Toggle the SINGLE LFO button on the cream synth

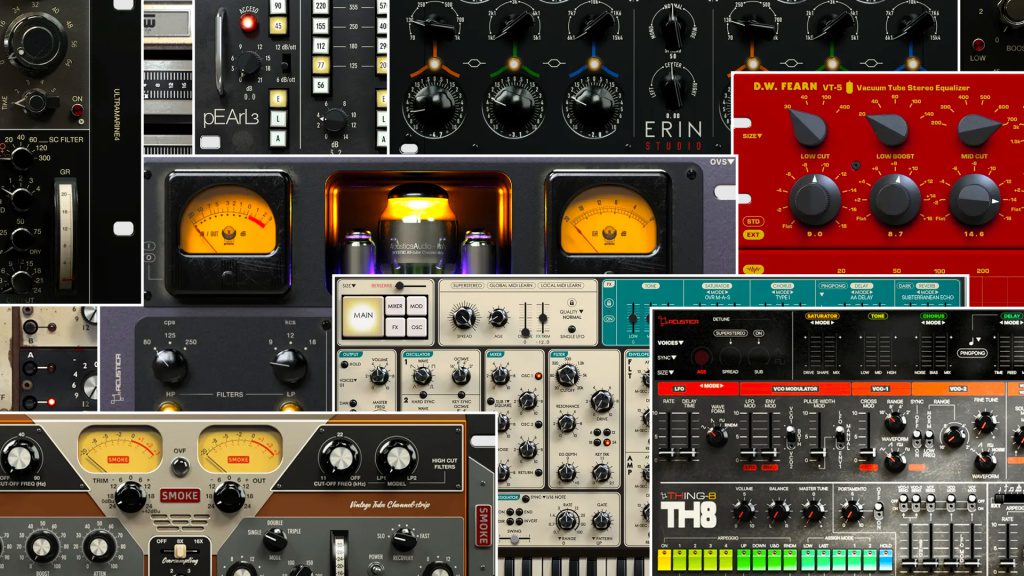[571, 329]
